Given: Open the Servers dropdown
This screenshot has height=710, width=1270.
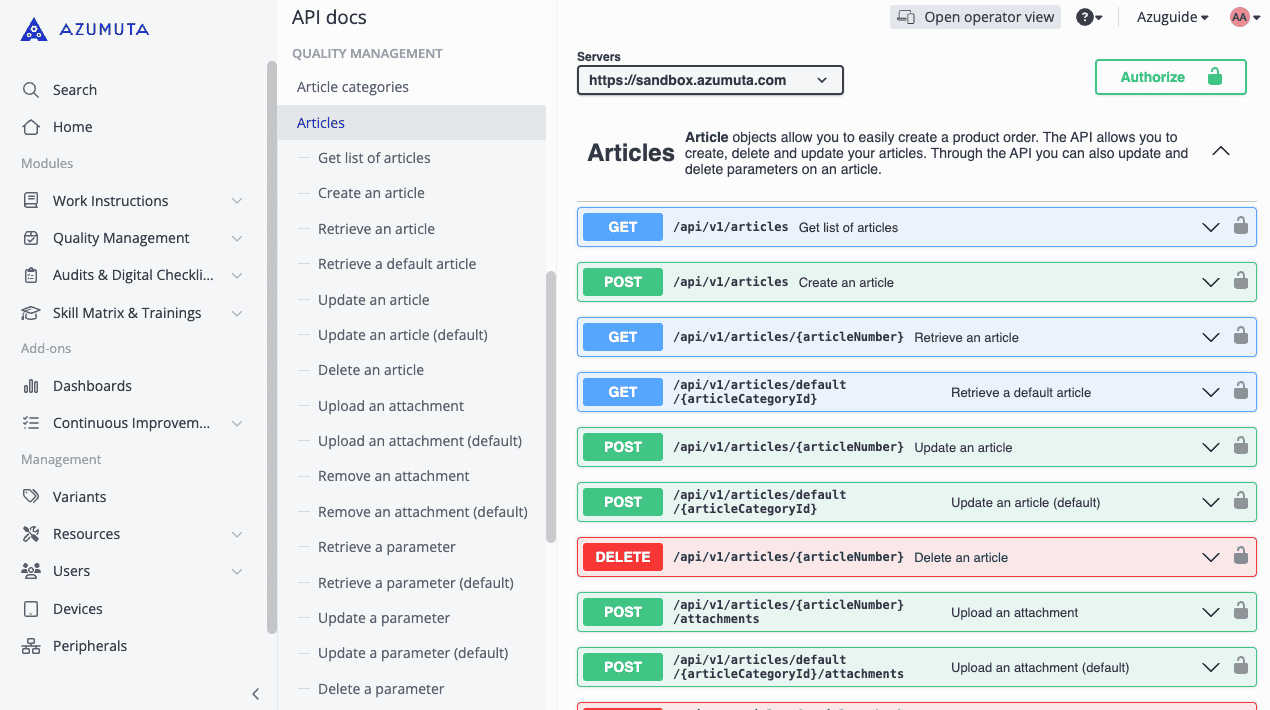Looking at the screenshot, I should (710, 80).
